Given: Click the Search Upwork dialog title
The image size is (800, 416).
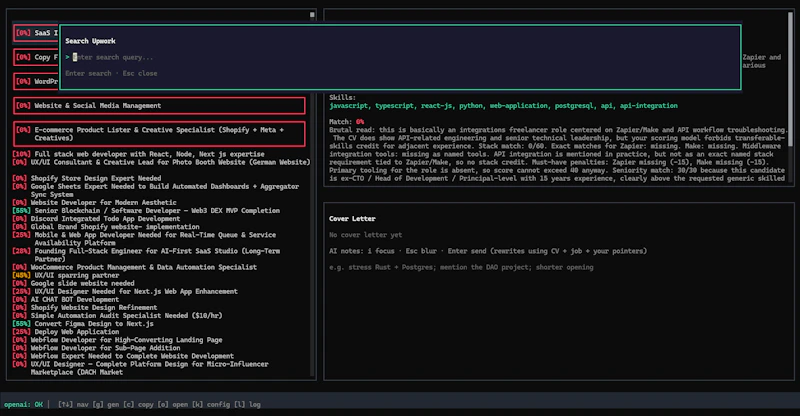Looking at the screenshot, I should (90, 41).
